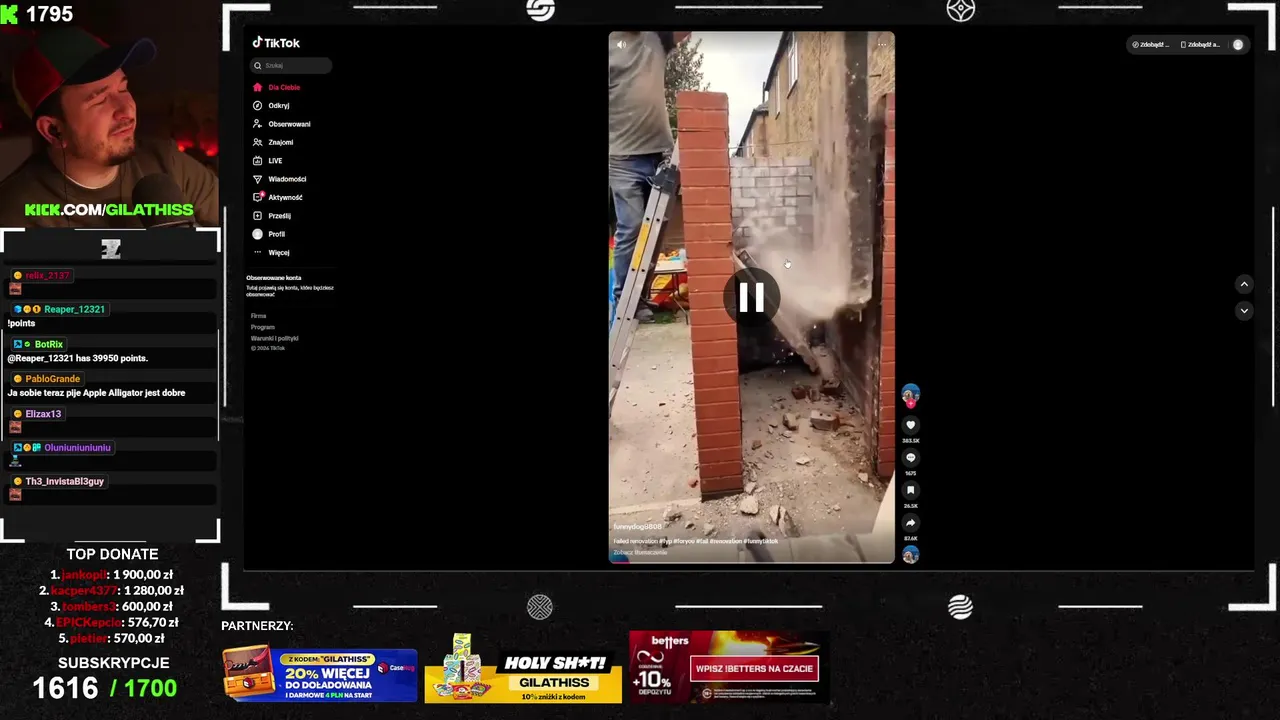Click the Th3_InvistaBl3guy chat username
Image resolution: width=1280 pixels, height=720 pixels.
click(64, 481)
